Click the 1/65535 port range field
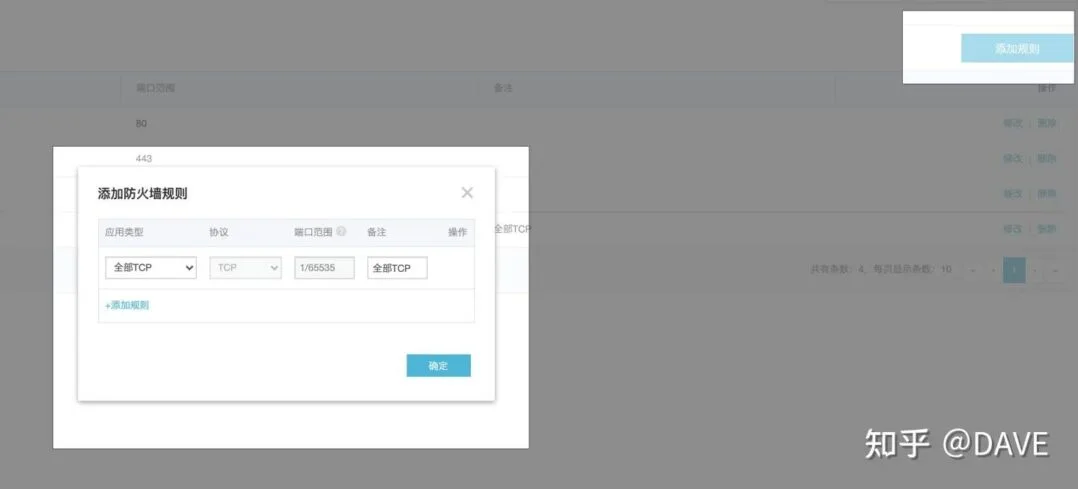The height and width of the screenshot is (489, 1078). point(324,268)
